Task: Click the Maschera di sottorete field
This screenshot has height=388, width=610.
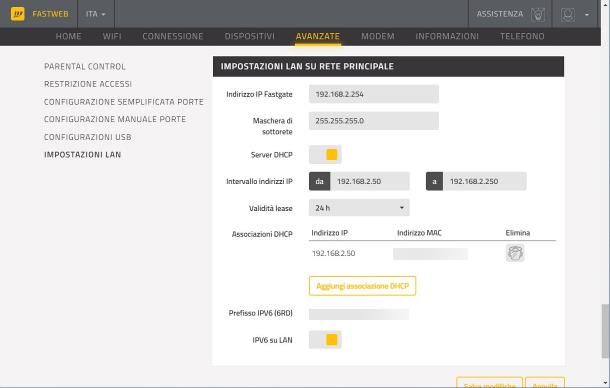Action: (x=374, y=121)
